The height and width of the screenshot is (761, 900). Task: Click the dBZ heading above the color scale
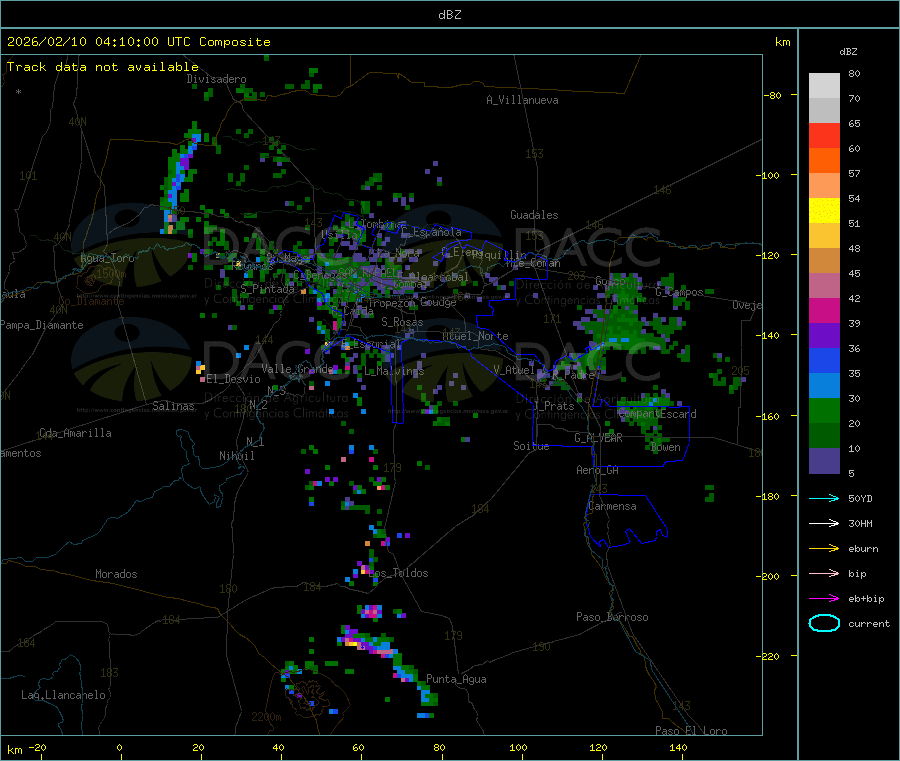click(x=848, y=52)
